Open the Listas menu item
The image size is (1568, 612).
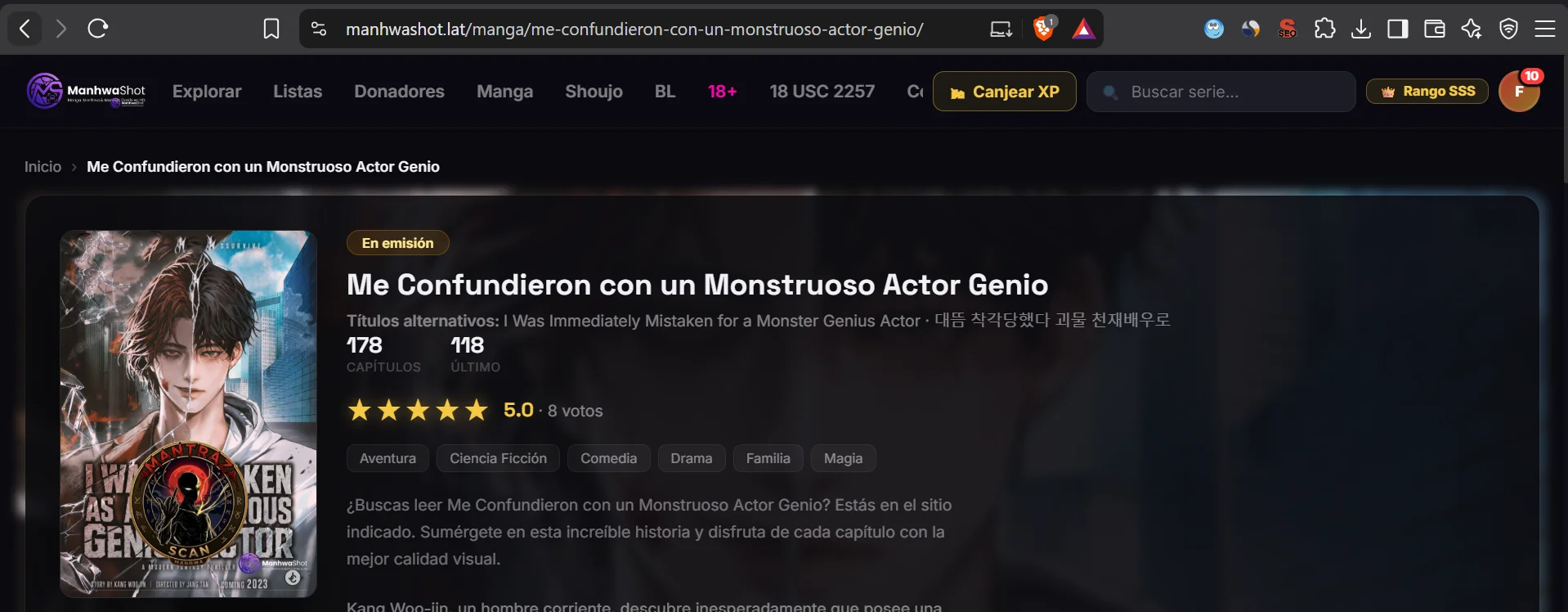pos(298,92)
